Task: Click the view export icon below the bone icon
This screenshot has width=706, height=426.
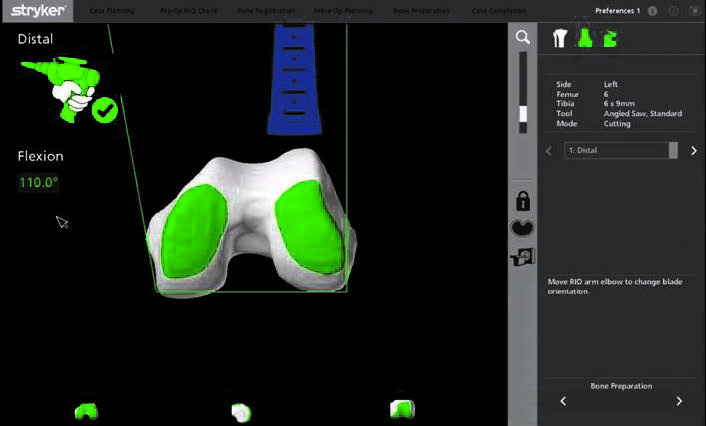Action: pyautogui.click(x=522, y=256)
